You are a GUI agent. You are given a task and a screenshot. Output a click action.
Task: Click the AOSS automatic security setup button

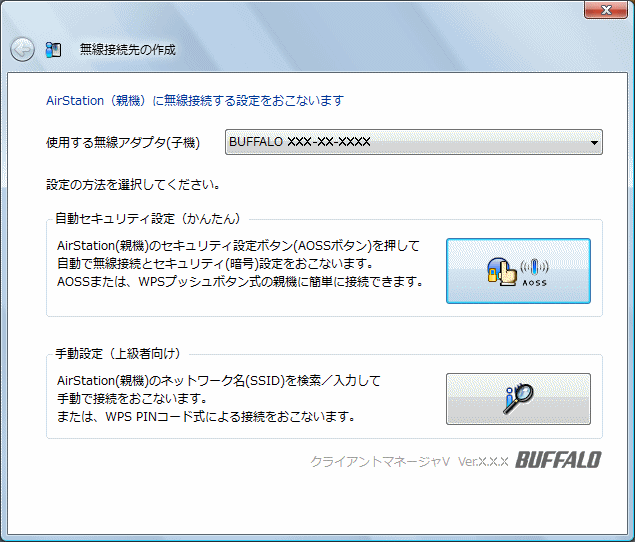point(518,271)
